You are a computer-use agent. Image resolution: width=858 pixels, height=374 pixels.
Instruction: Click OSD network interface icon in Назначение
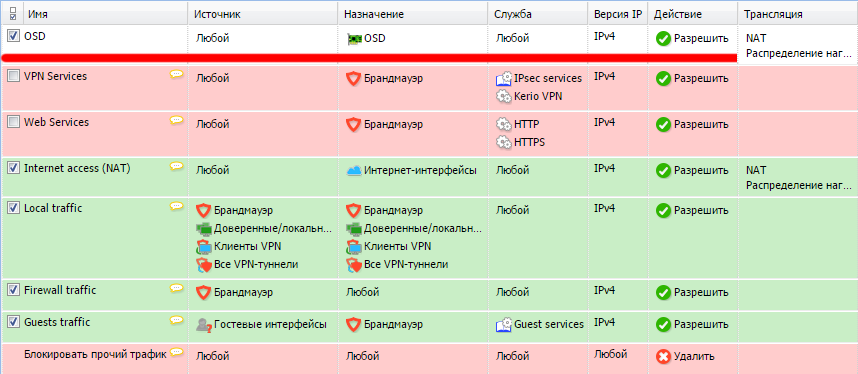[355, 39]
